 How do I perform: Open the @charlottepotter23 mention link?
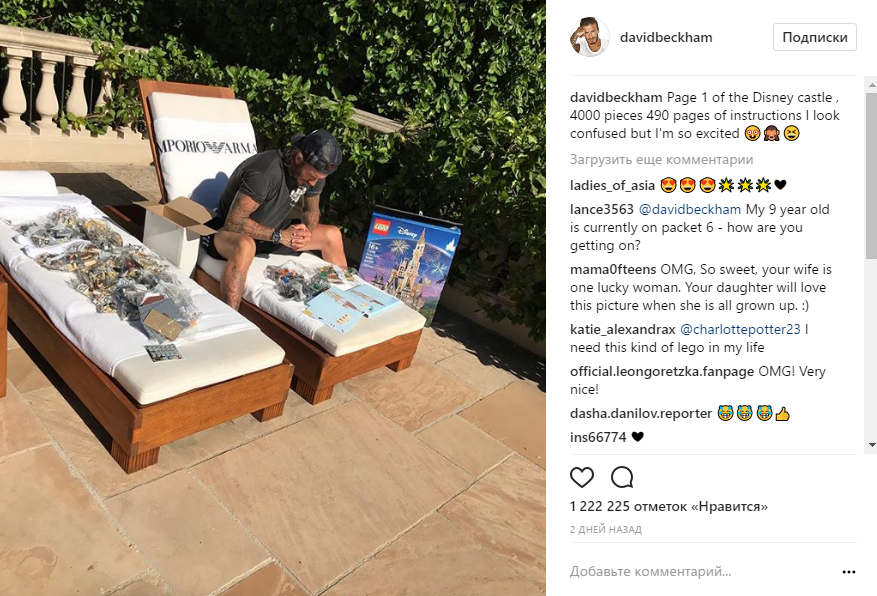[x=740, y=329]
